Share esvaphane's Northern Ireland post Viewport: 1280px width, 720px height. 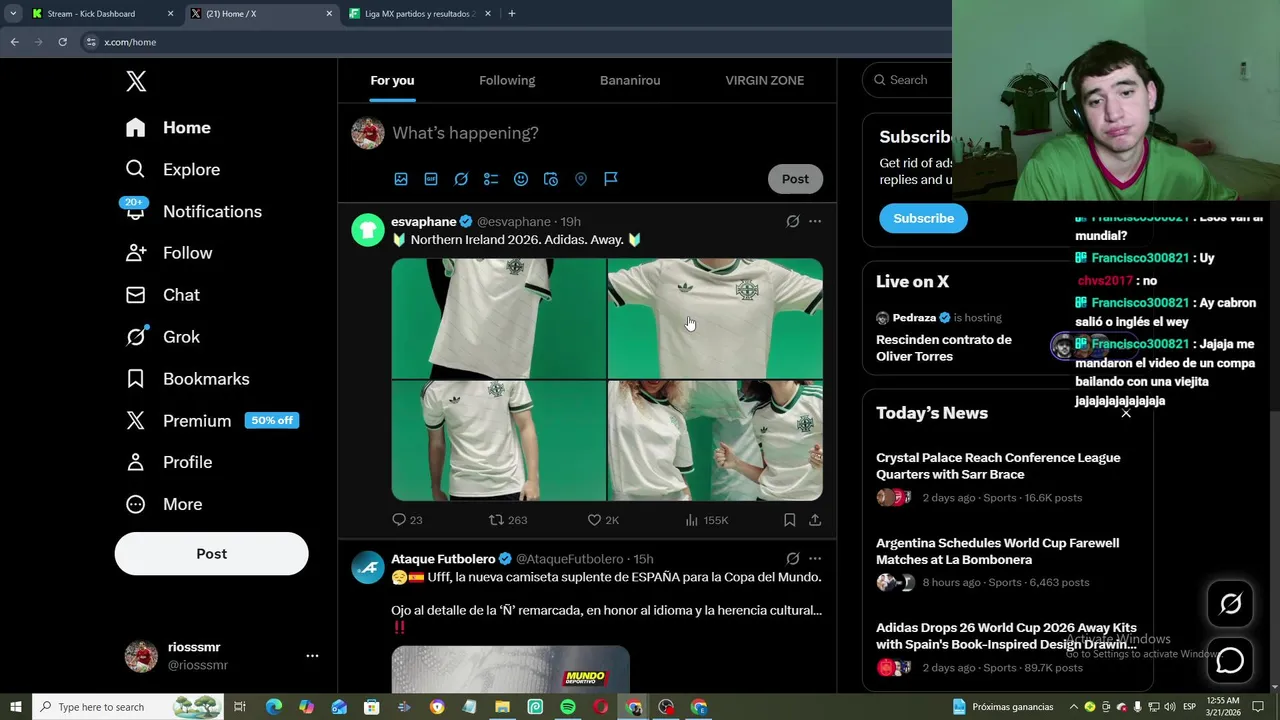(x=815, y=520)
